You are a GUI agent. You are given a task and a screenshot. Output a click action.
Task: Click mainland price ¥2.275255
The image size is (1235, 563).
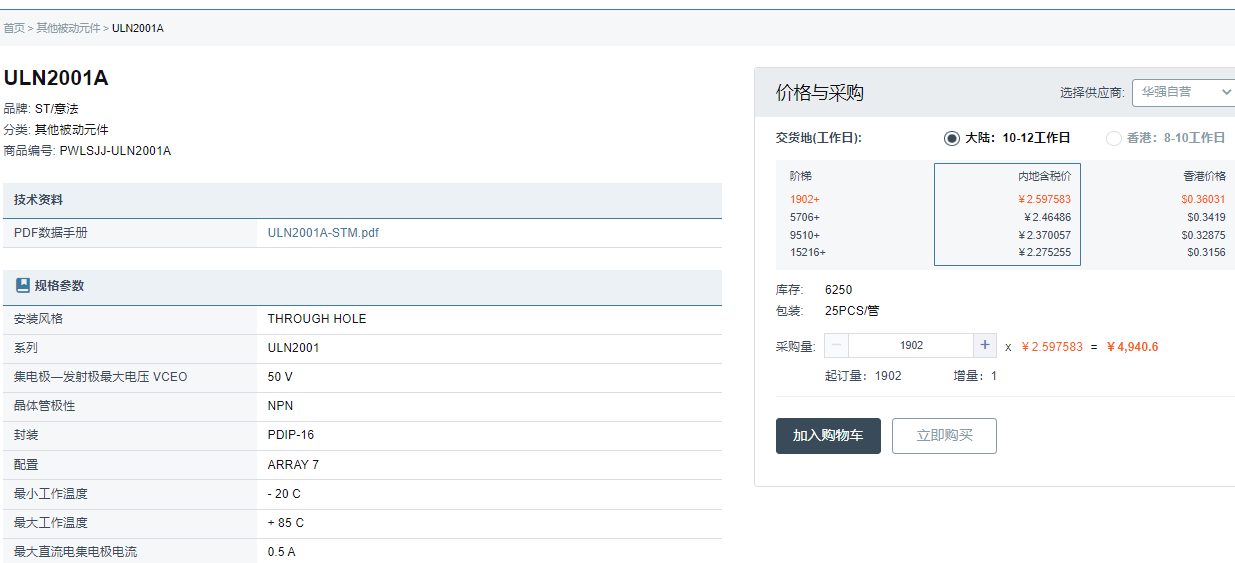[x=1044, y=252]
